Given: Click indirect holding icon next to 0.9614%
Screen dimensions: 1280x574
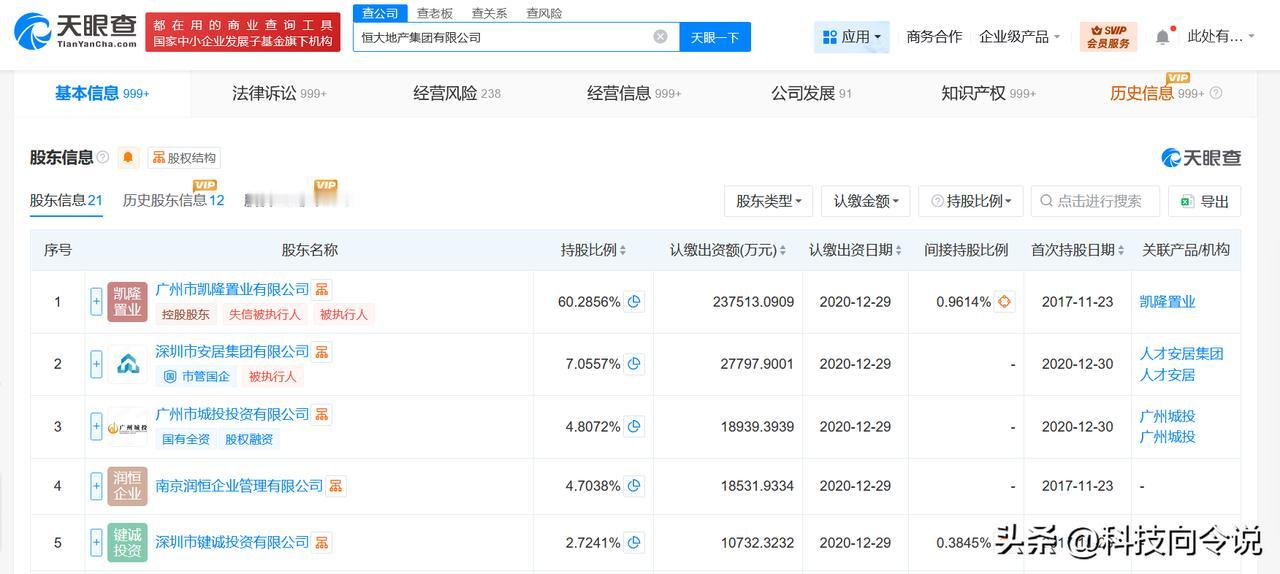Looking at the screenshot, I should coord(1004,302).
